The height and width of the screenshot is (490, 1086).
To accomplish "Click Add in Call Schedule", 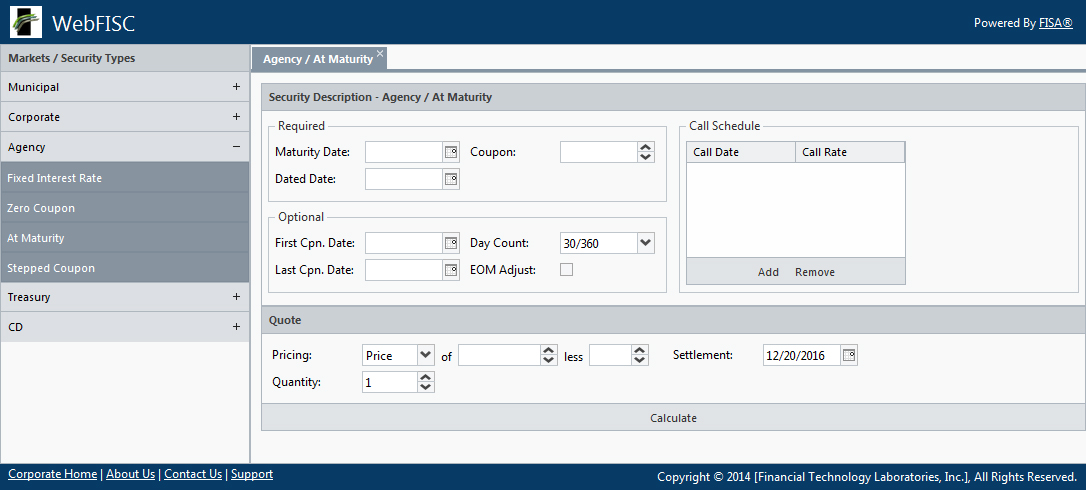I will tap(768, 272).
